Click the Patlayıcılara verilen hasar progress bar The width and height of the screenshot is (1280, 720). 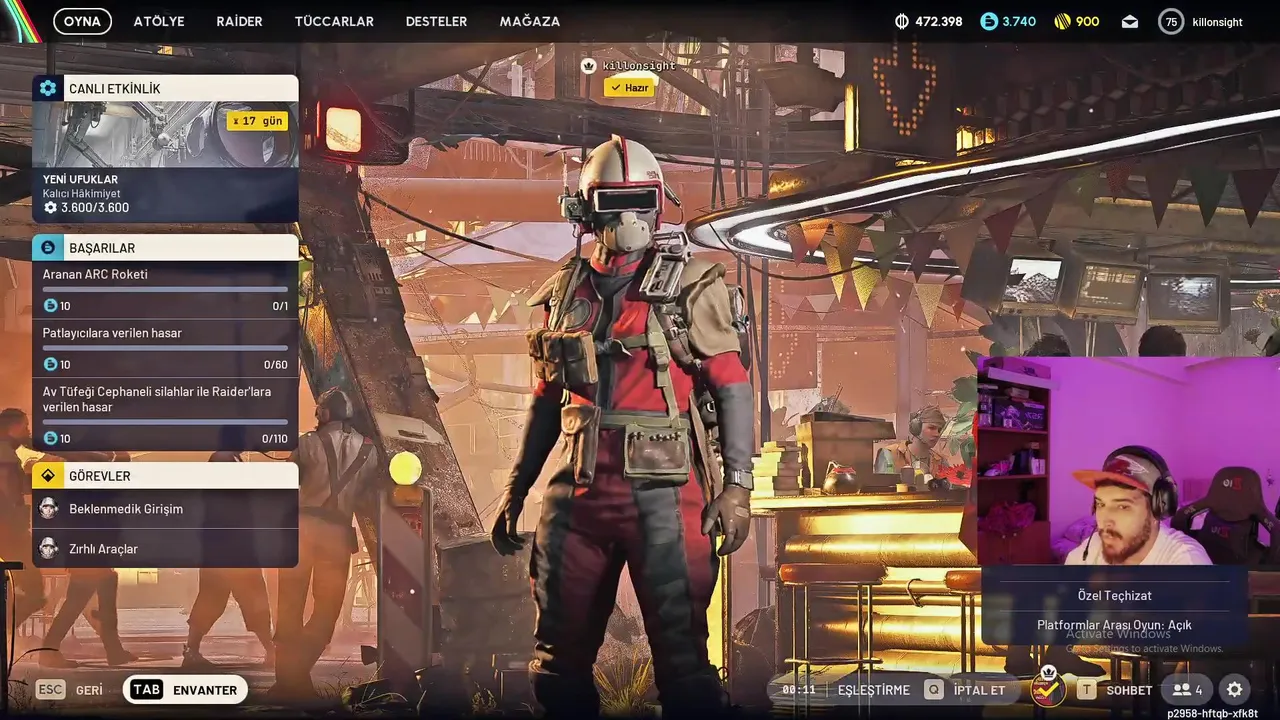(165, 348)
